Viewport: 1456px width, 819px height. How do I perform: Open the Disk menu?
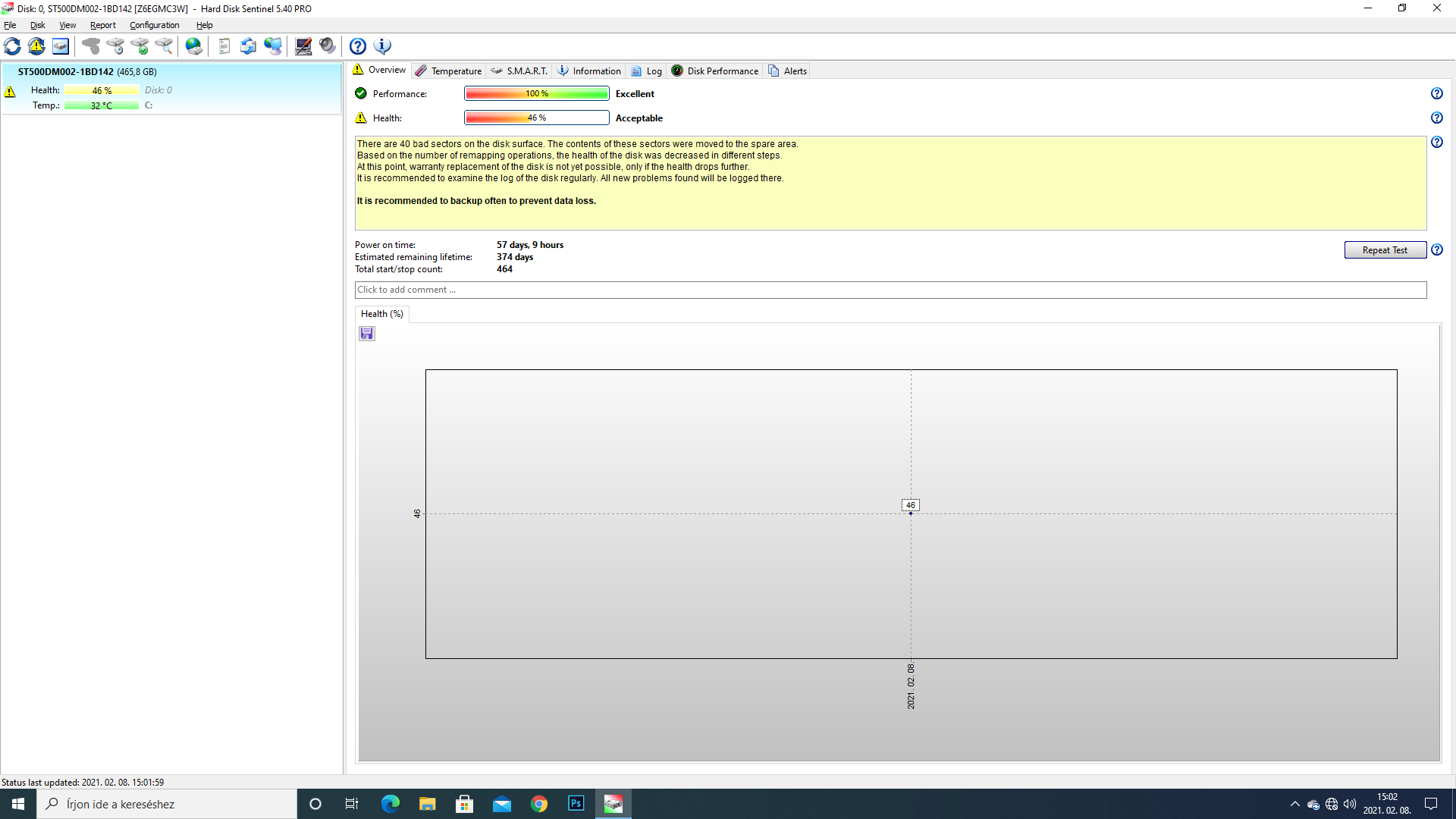pos(38,25)
